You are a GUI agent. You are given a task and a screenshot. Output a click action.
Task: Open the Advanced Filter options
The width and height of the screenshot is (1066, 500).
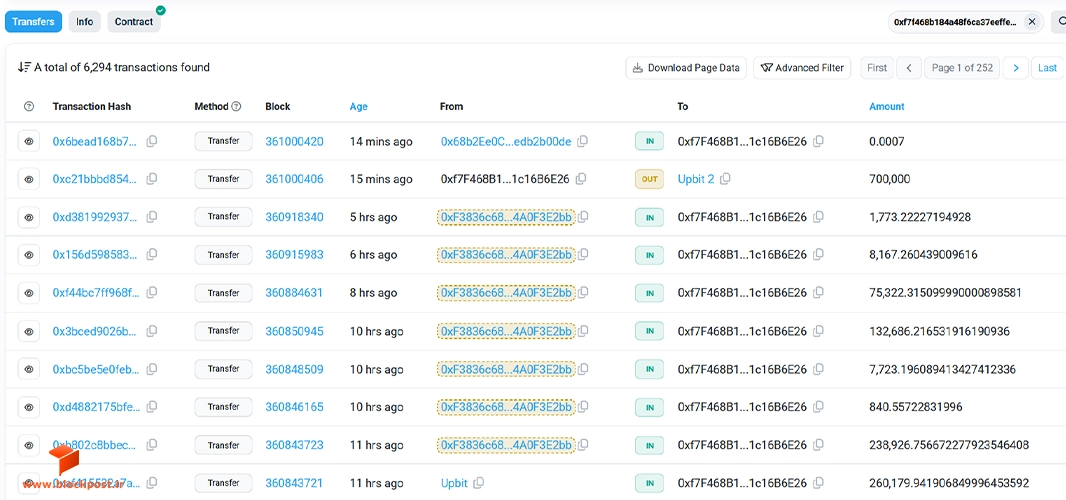(802, 68)
